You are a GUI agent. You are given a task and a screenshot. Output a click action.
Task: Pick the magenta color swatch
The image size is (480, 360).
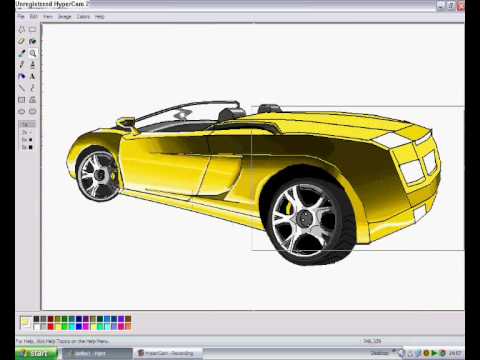pos(86,326)
